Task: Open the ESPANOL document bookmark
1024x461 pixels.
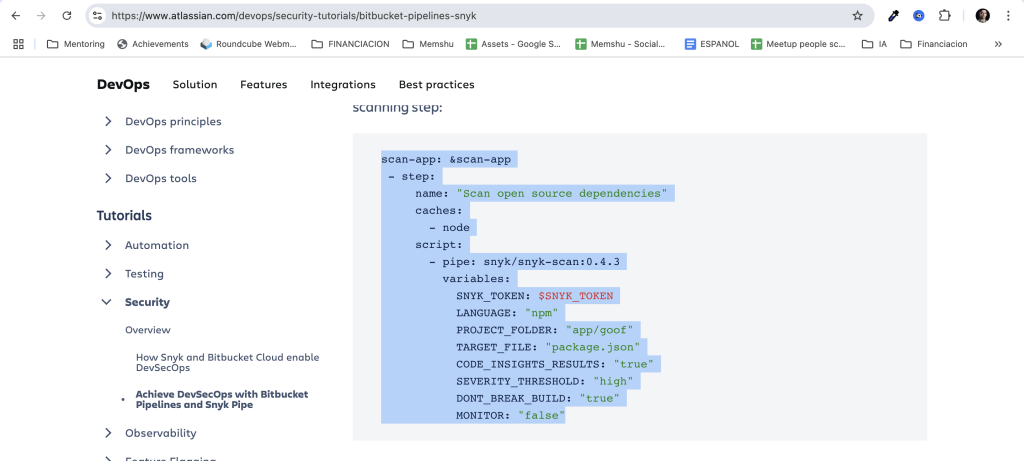Action: (x=712, y=44)
